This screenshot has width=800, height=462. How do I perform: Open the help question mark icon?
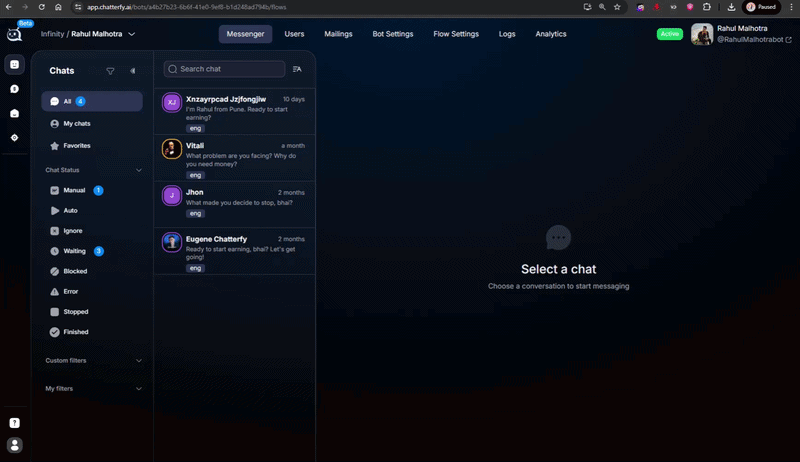pyautogui.click(x=14, y=423)
